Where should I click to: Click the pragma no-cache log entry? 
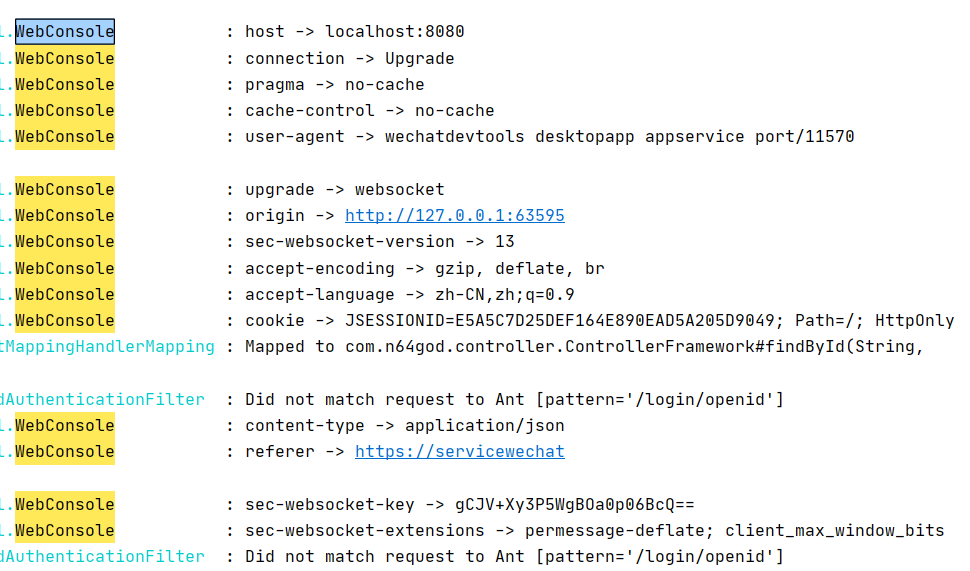coord(334,85)
